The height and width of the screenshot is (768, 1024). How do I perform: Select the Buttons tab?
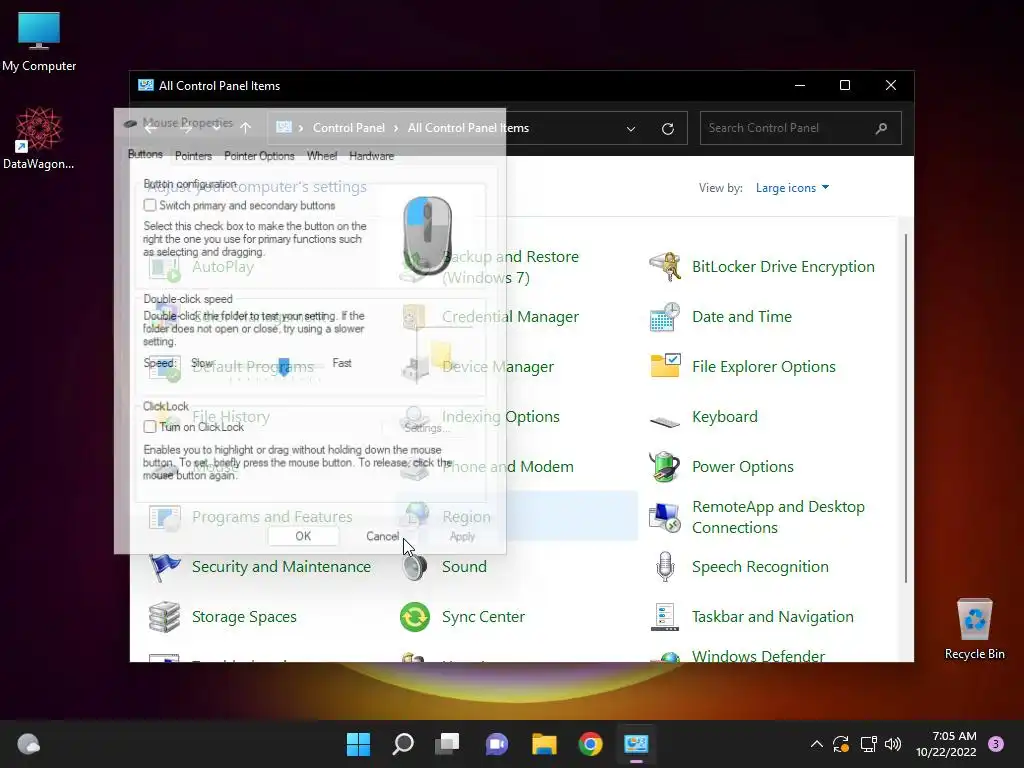coord(145,154)
